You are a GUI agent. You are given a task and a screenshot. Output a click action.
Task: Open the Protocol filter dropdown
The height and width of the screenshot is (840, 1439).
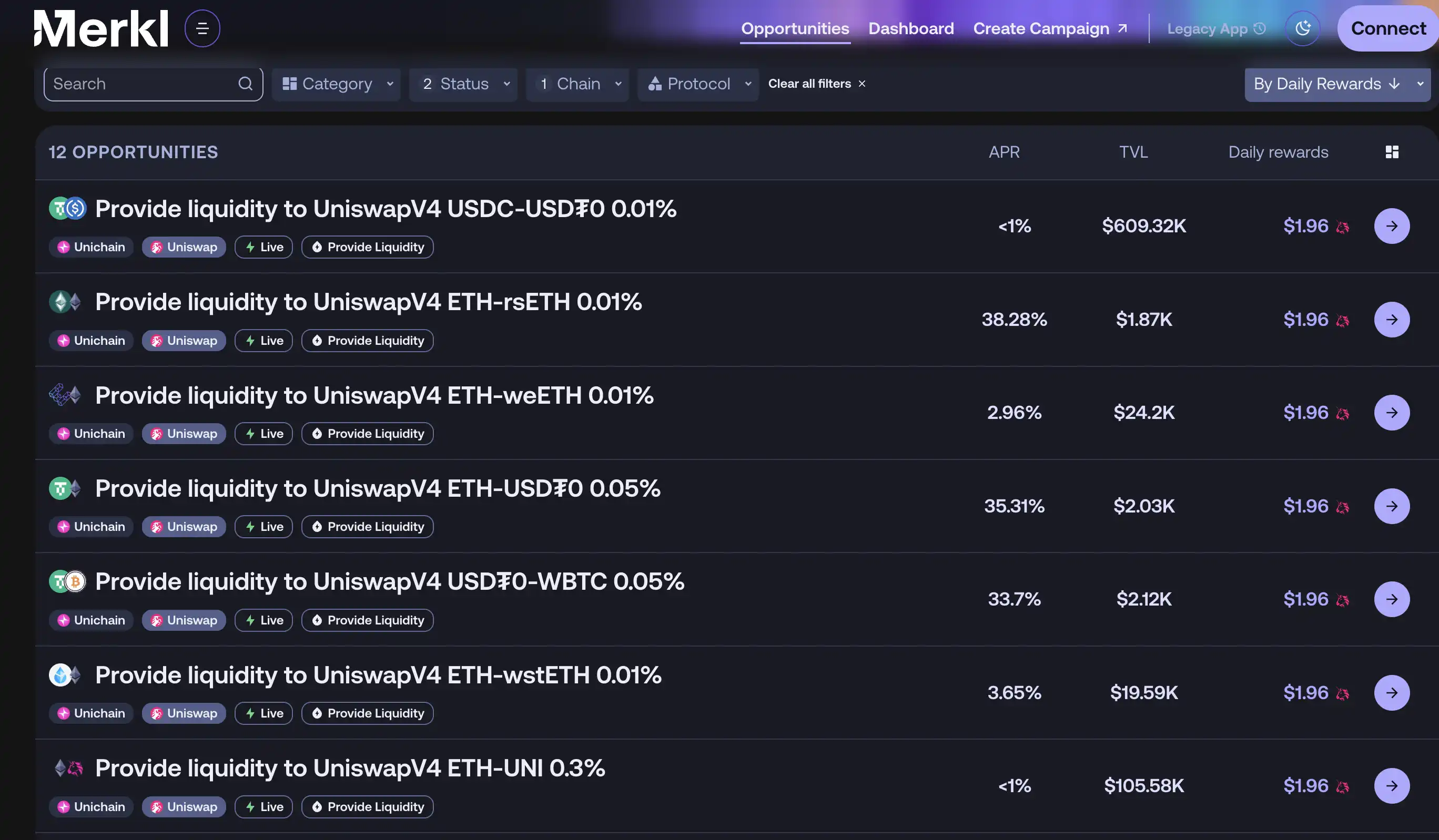tap(698, 84)
